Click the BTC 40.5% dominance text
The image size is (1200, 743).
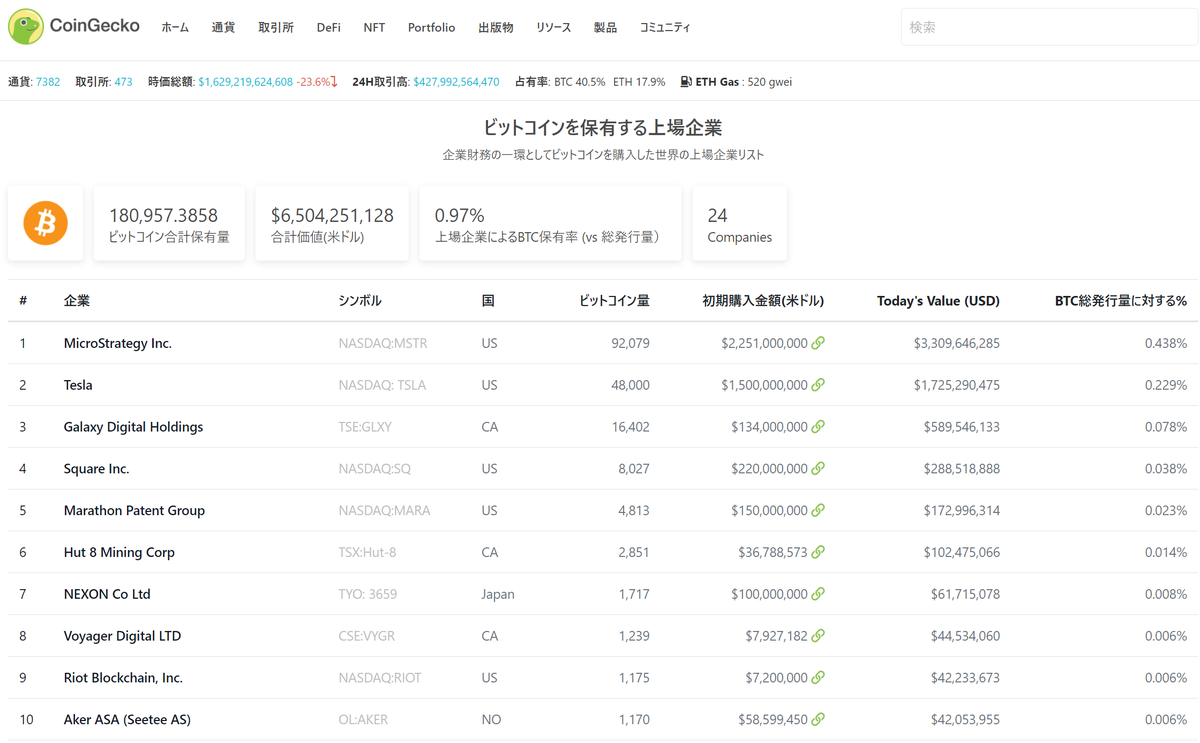point(579,82)
